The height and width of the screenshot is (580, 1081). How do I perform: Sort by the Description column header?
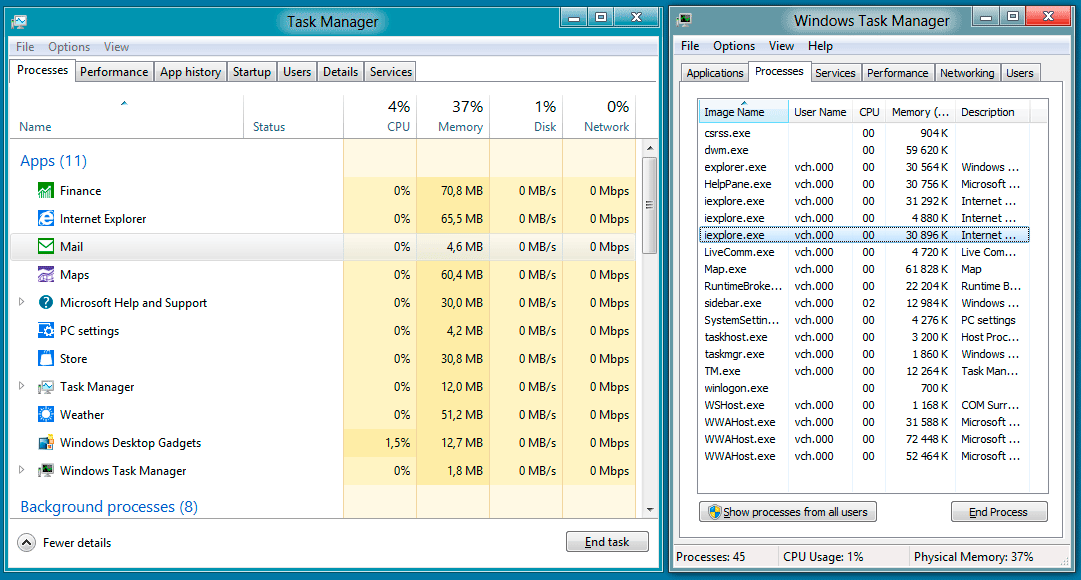click(x=992, y=112)
